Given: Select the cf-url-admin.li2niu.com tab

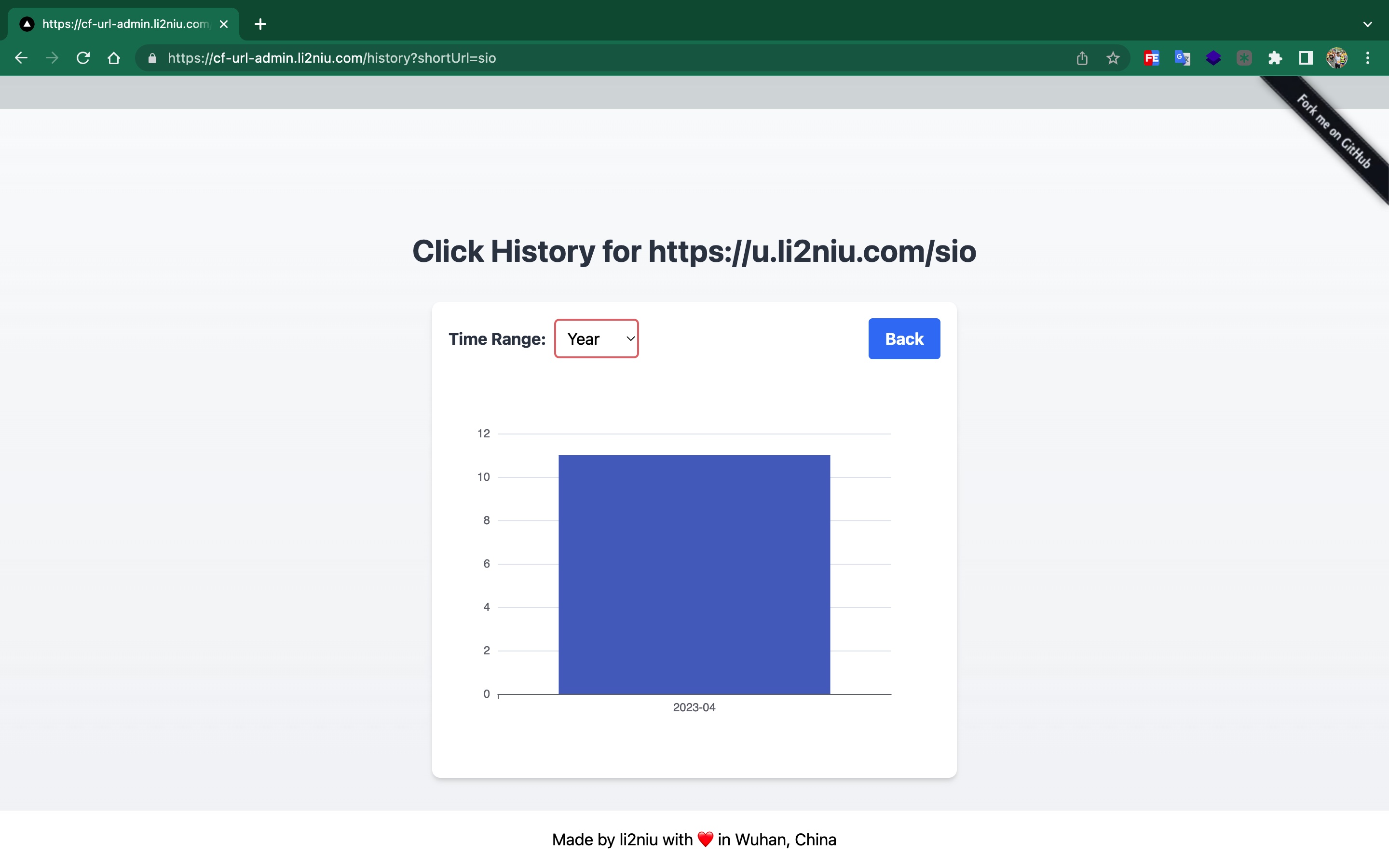Looking at the screenshot, I should click(x=124, y=24).
